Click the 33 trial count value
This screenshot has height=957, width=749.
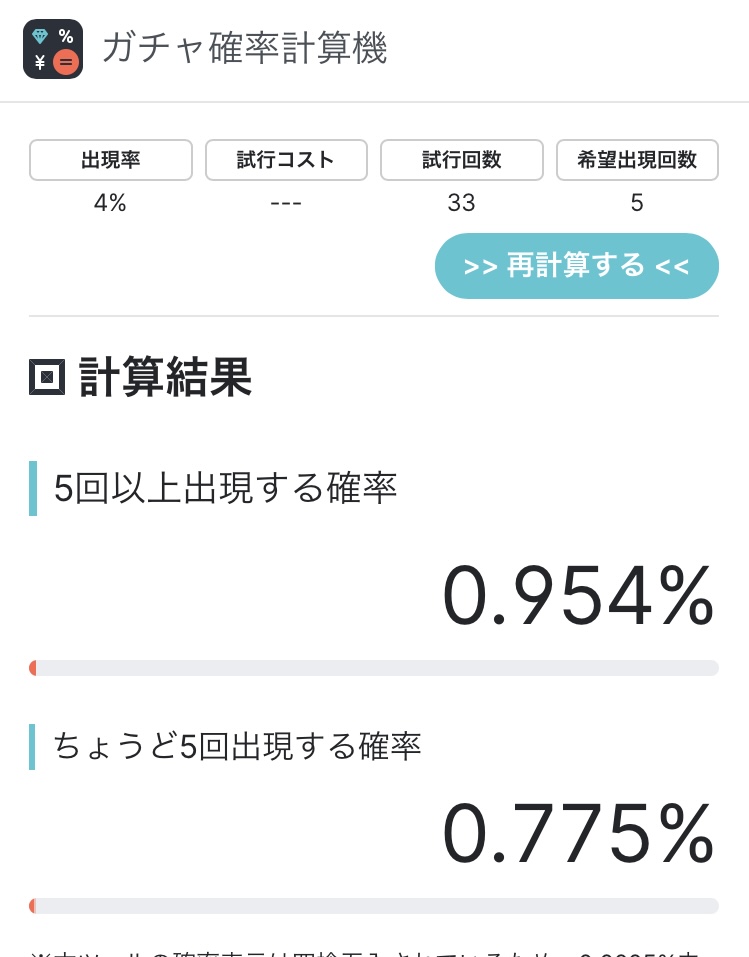pos(462,203)
